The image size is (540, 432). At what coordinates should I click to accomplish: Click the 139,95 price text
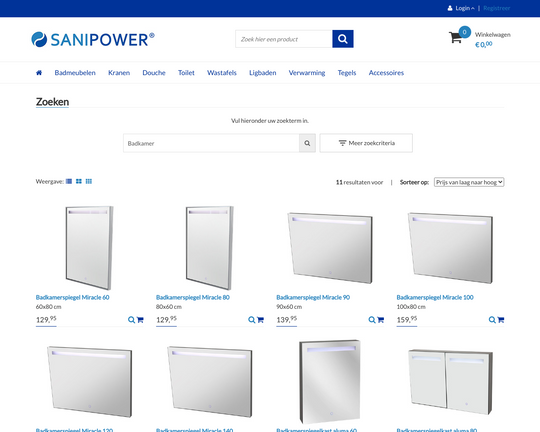[287, 319]
